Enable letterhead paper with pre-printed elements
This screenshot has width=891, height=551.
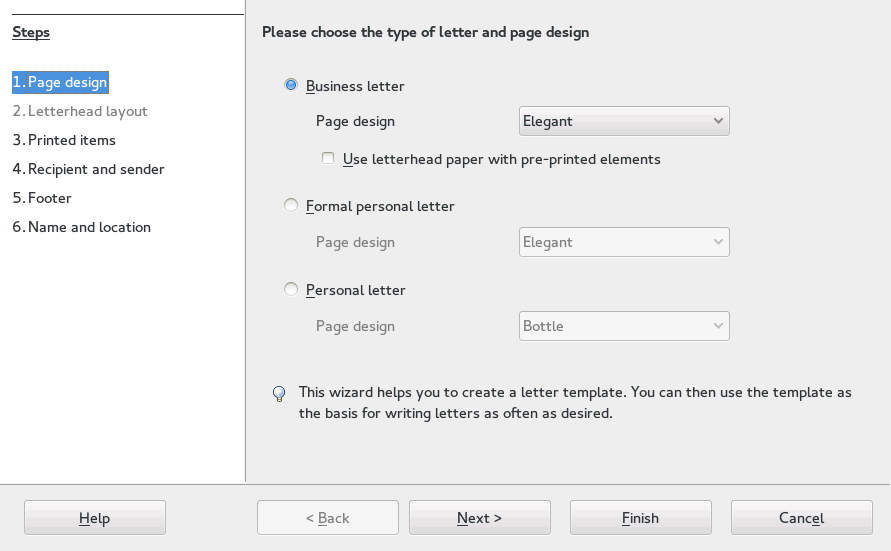[x=328, y=159]
